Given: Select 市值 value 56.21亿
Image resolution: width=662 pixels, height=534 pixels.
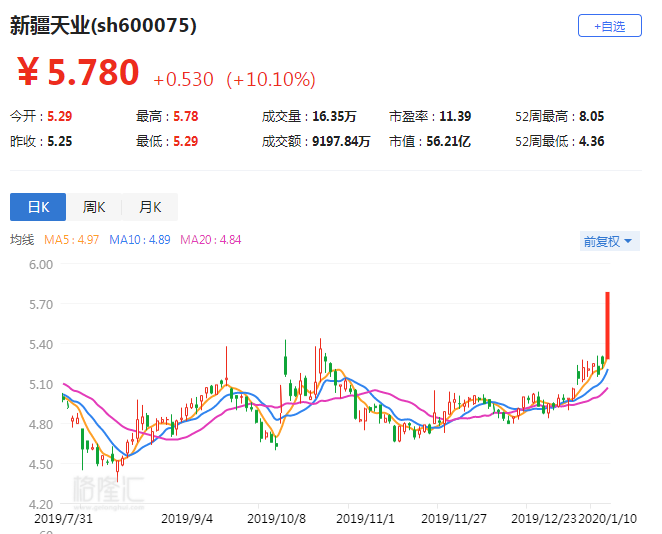Looking at the screenshot, I should [x=448, y=141].
